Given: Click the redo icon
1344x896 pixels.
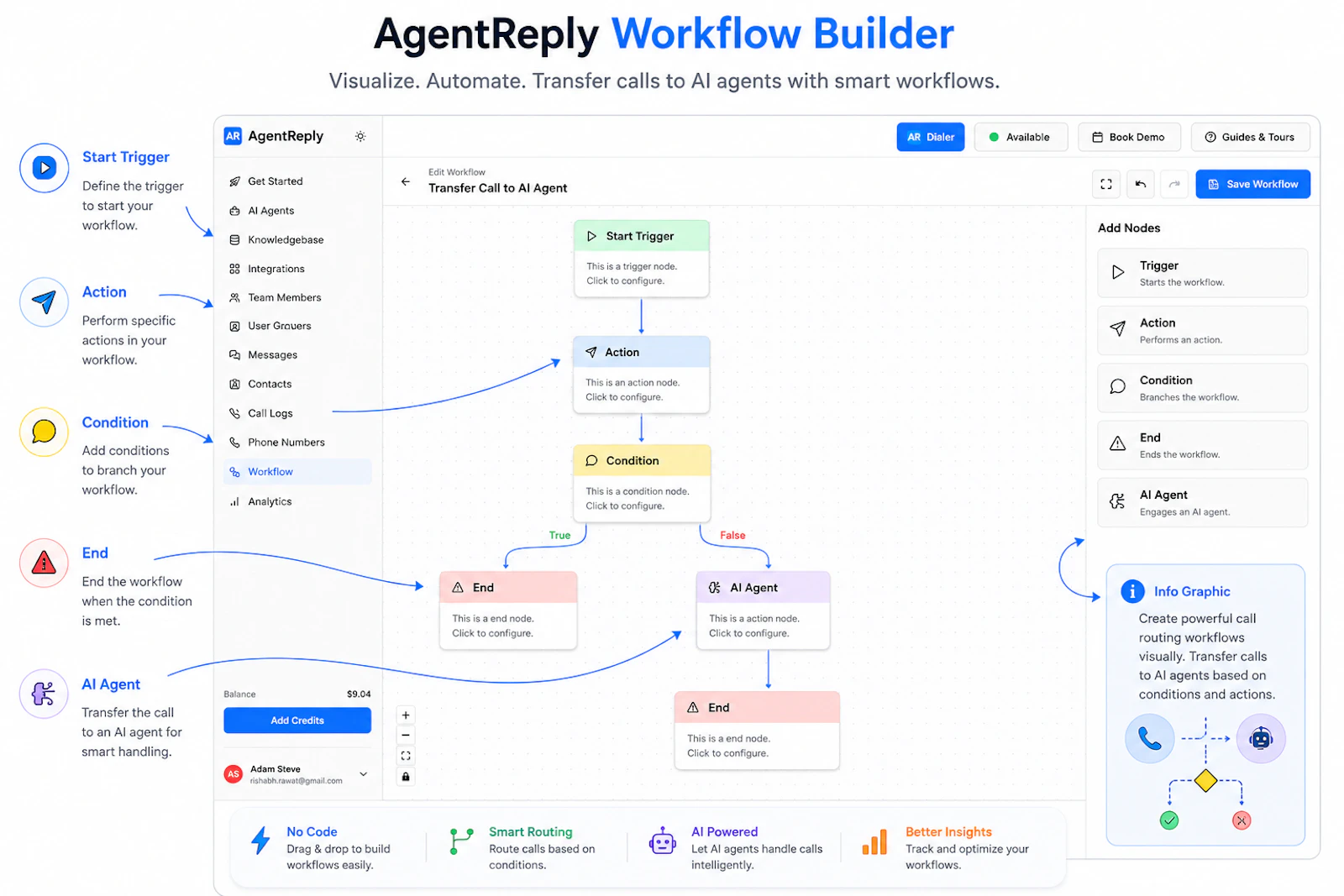Looking at the screenshot, I should 1174,184.
